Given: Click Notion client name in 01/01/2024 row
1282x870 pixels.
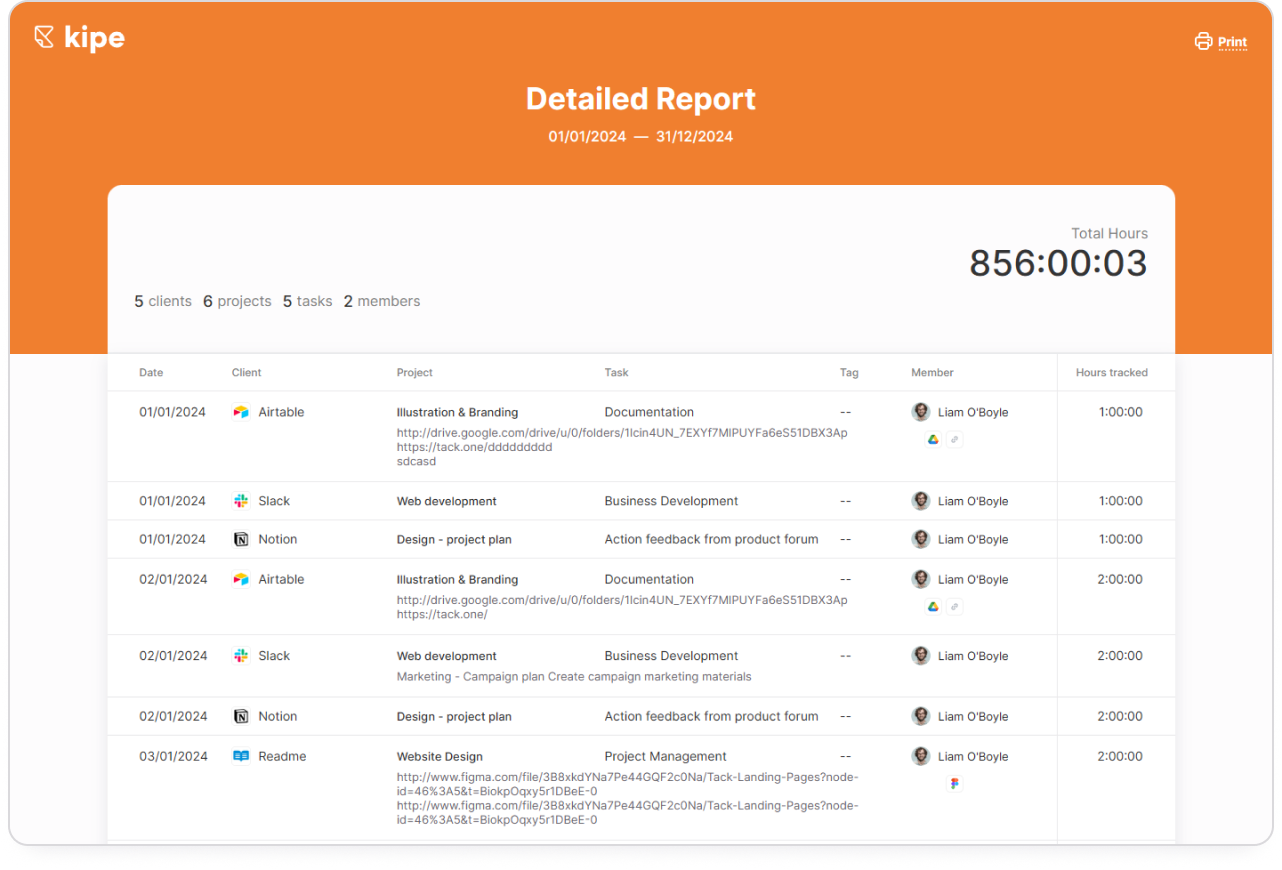Looking at the screenshot, I should pos(278,539).
